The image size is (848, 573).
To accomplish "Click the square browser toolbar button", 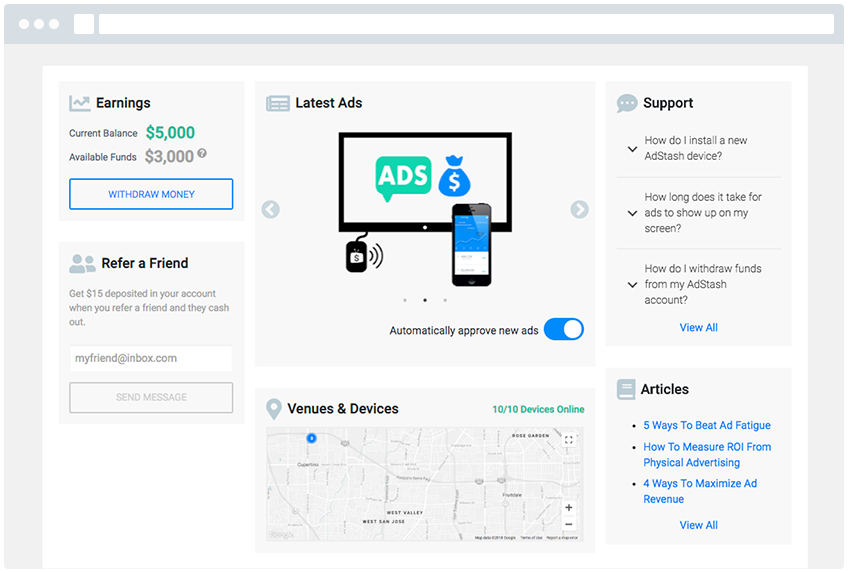I will click(84, 24).
